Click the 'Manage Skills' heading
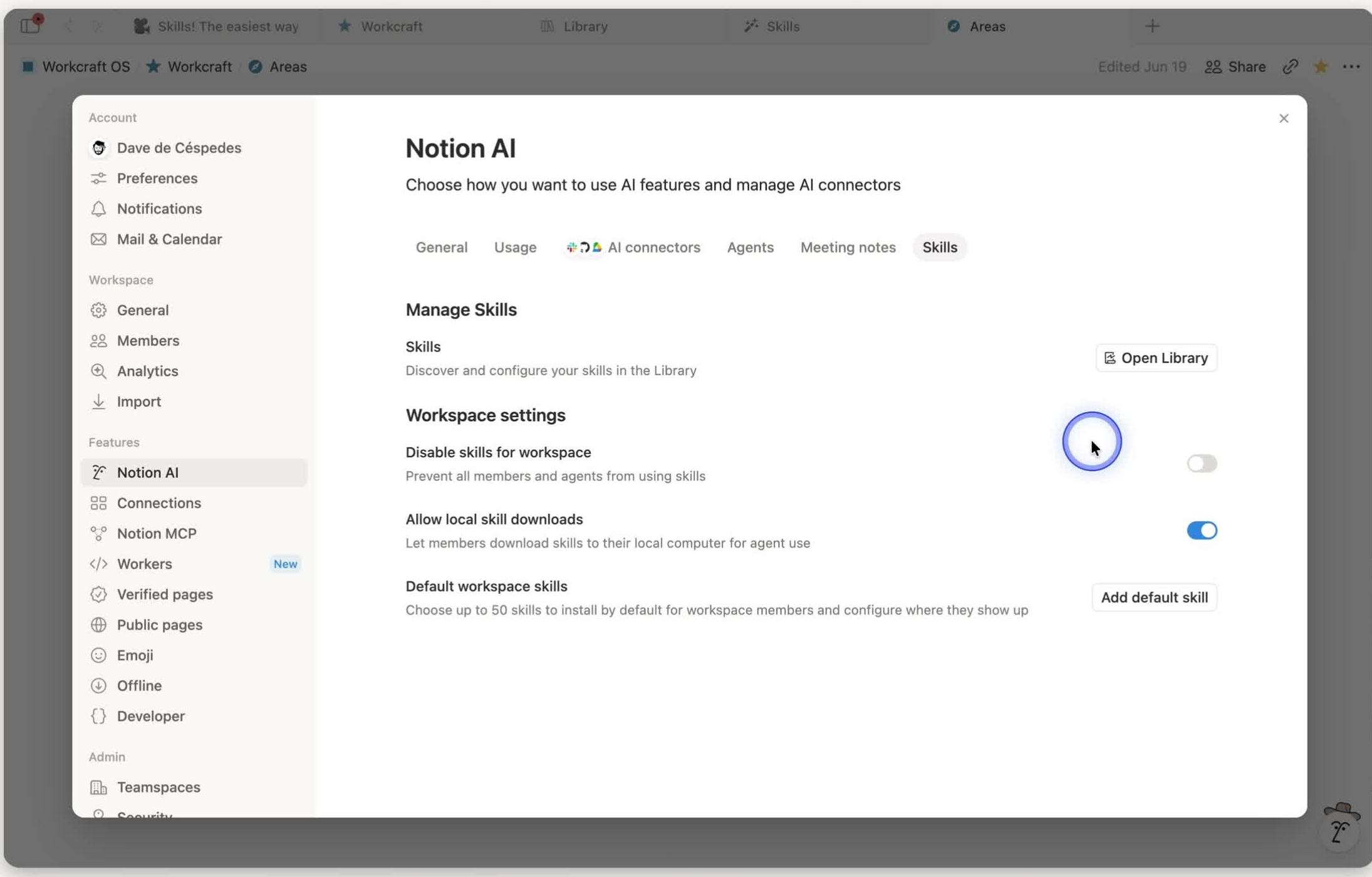 461,310
